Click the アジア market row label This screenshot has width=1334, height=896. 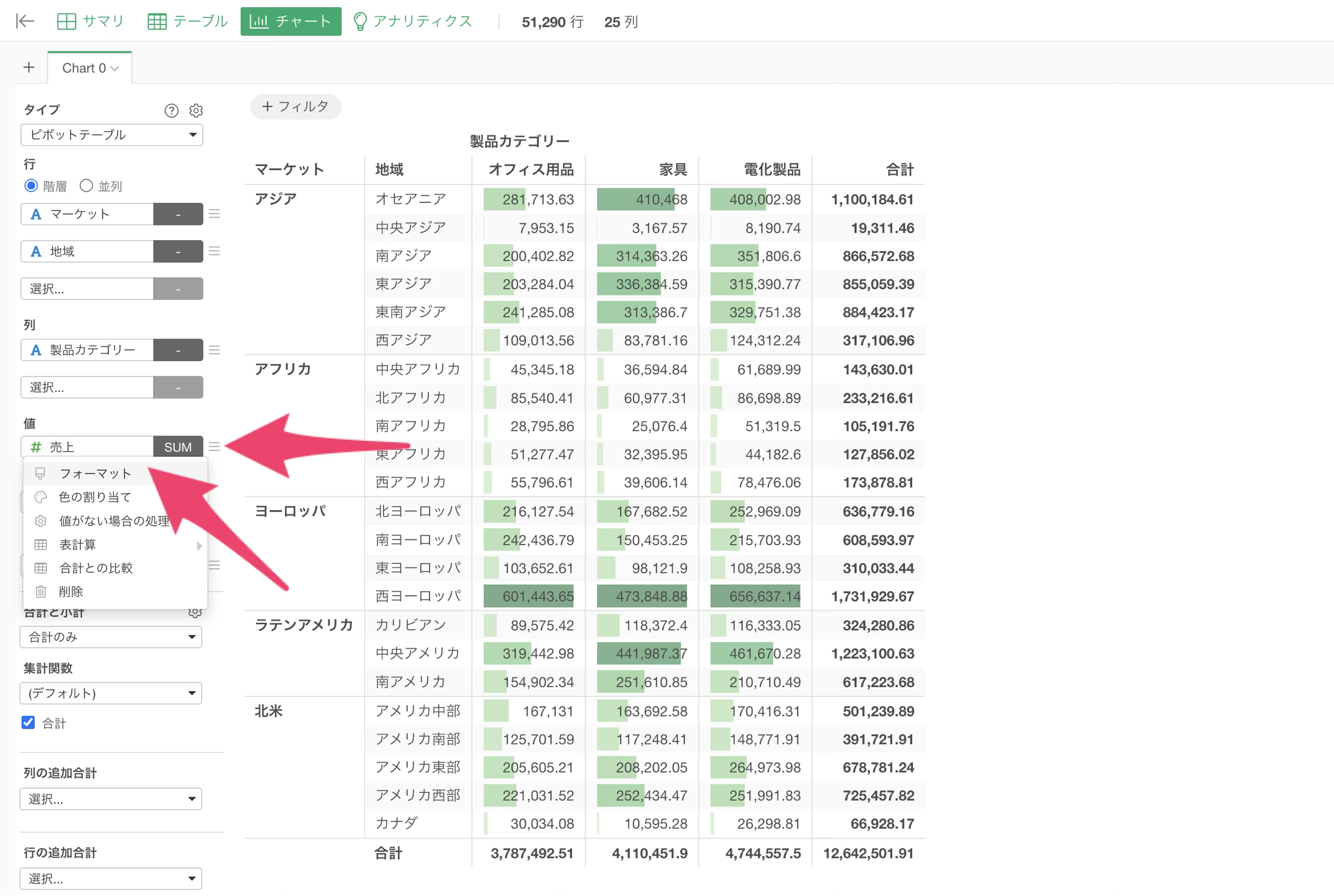pos(276,199)
